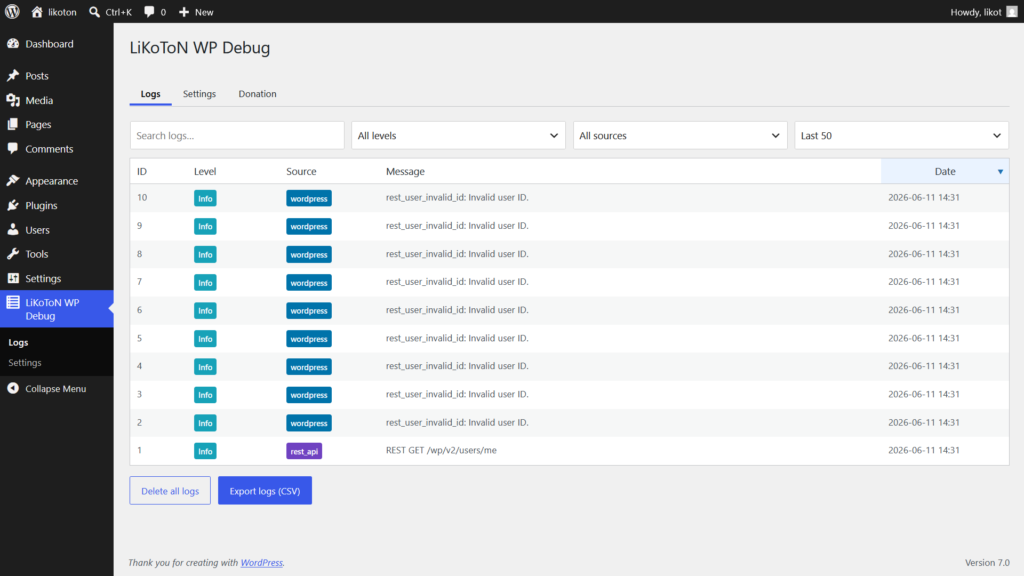Image resolution: width=1024 pixels, height=576 pixels.
Task: Switch to the Logs tab
Action: tap(150, 94)
